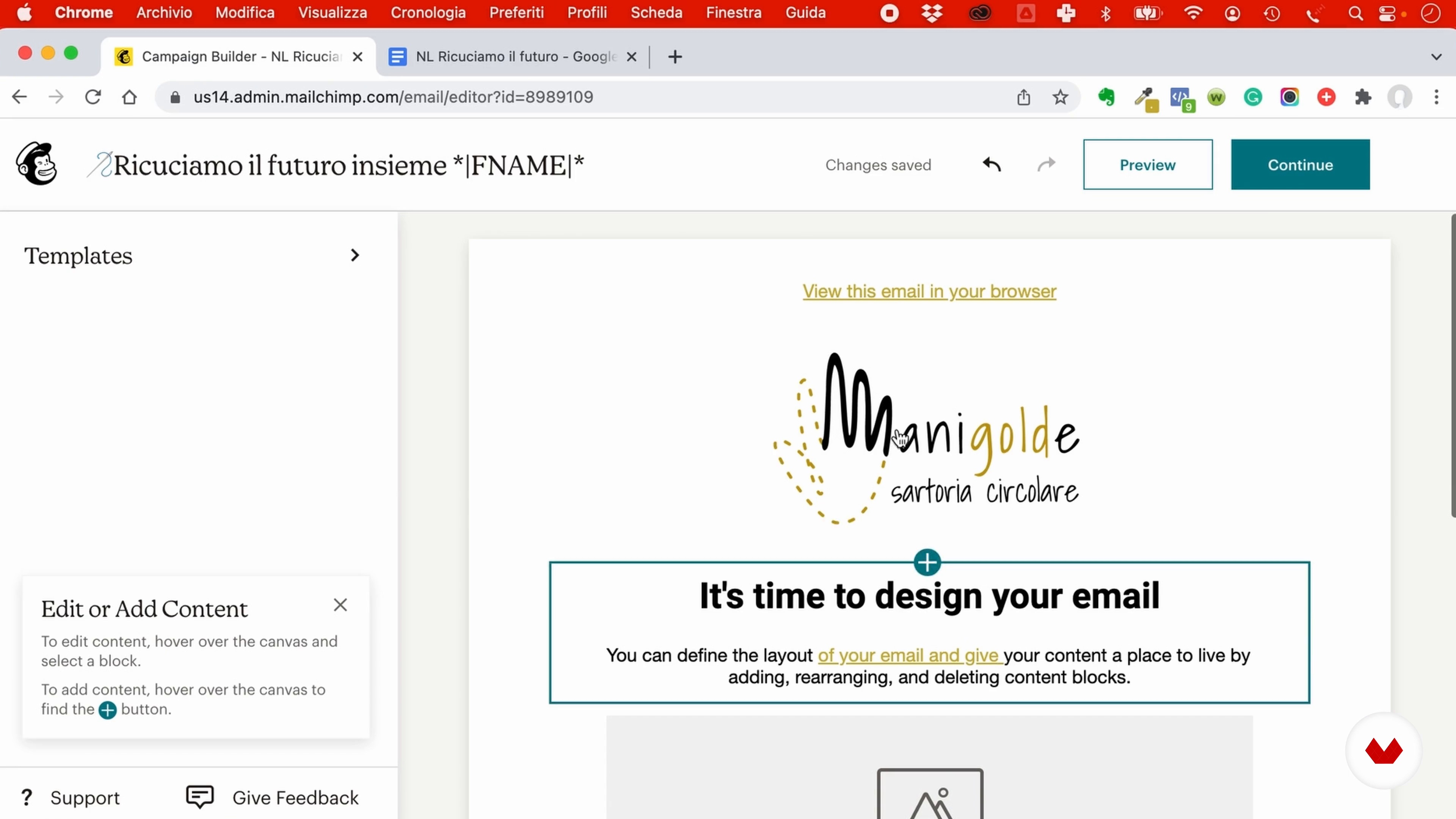Open the Visualizza menu
This screenshot has height=819, width=1456.
tap(333, 13)
